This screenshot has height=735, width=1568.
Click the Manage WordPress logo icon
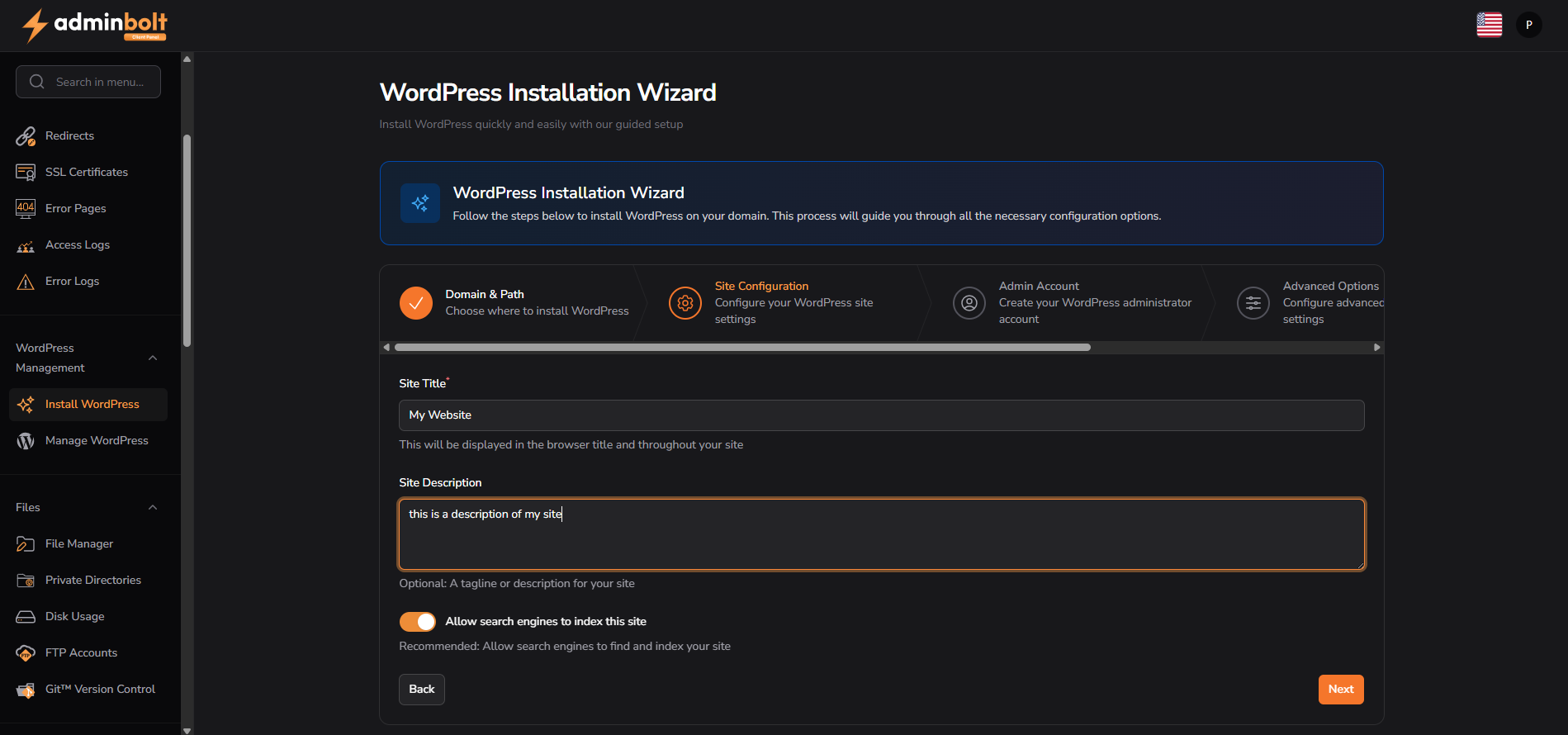(26, 441)
